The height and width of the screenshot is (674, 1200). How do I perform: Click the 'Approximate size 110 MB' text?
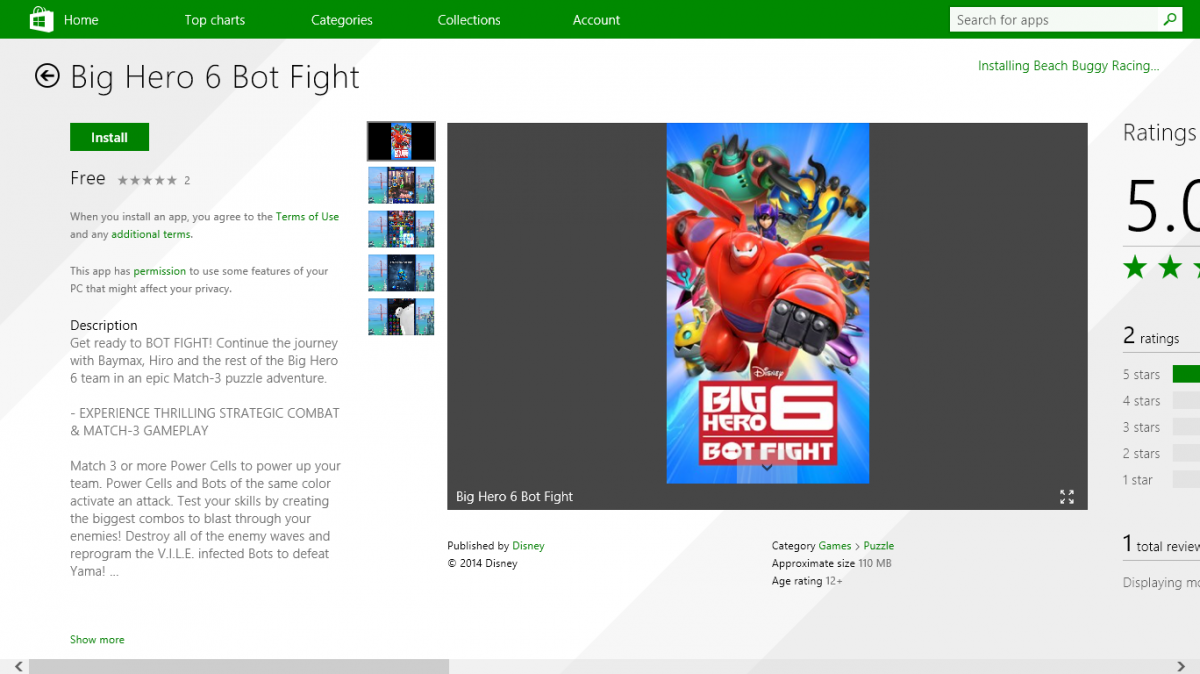832,564
